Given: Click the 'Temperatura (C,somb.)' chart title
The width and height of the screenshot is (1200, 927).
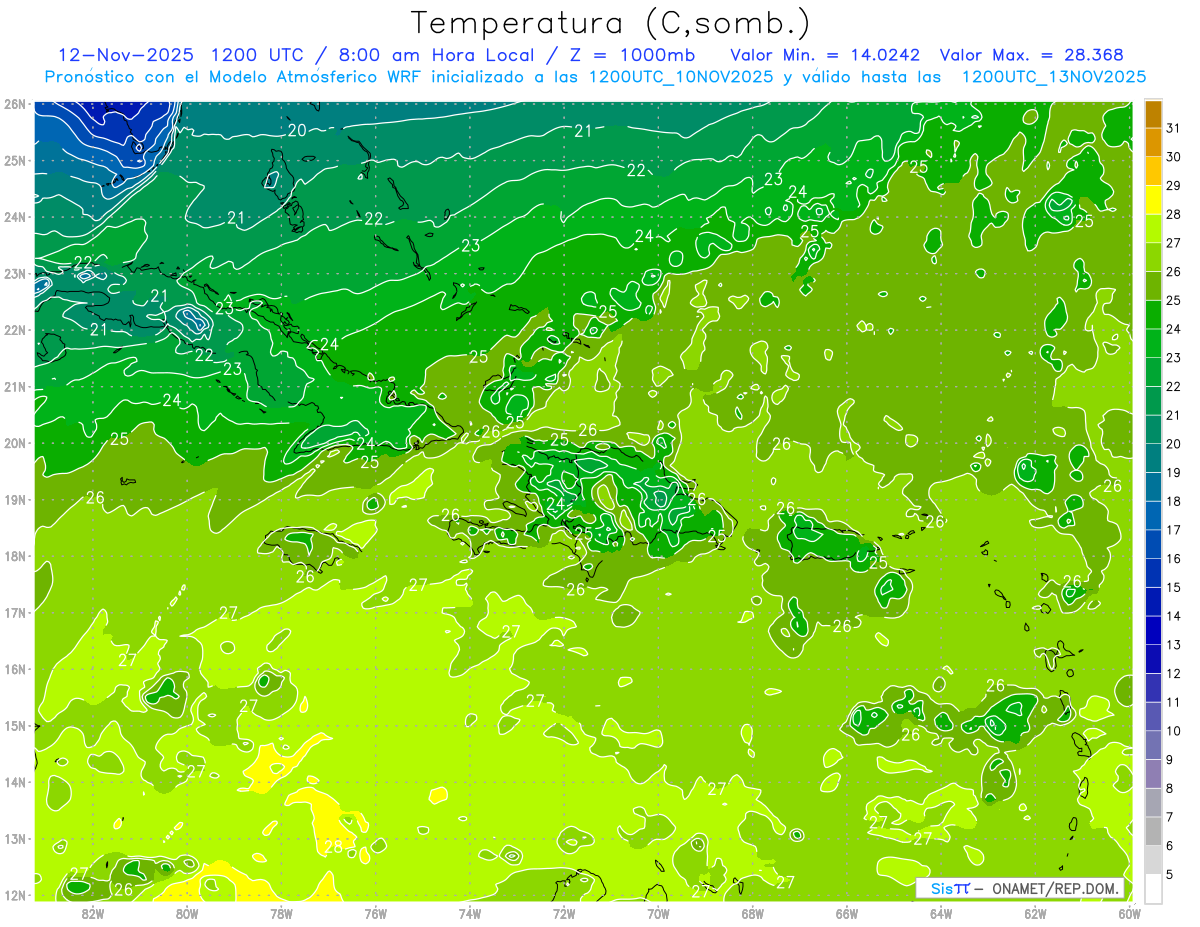Looking at the screenshot, I should (x=611, y=23).
